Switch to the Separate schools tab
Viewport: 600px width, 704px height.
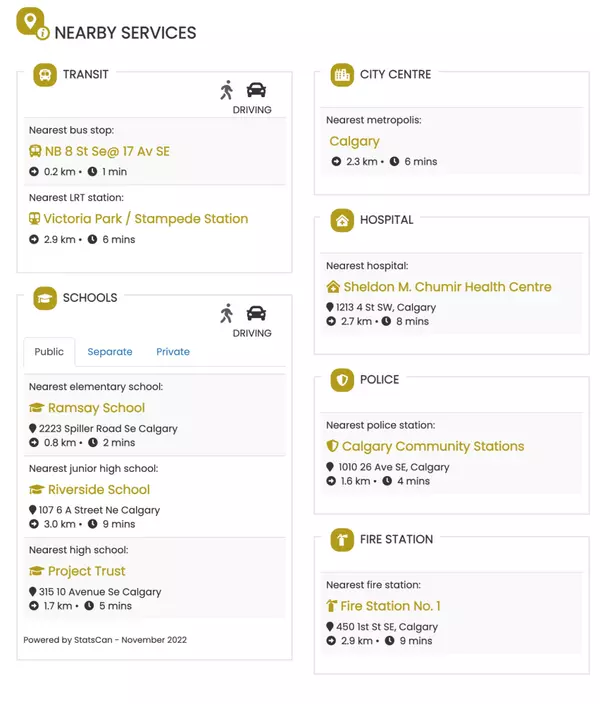[x=110, y=352]
